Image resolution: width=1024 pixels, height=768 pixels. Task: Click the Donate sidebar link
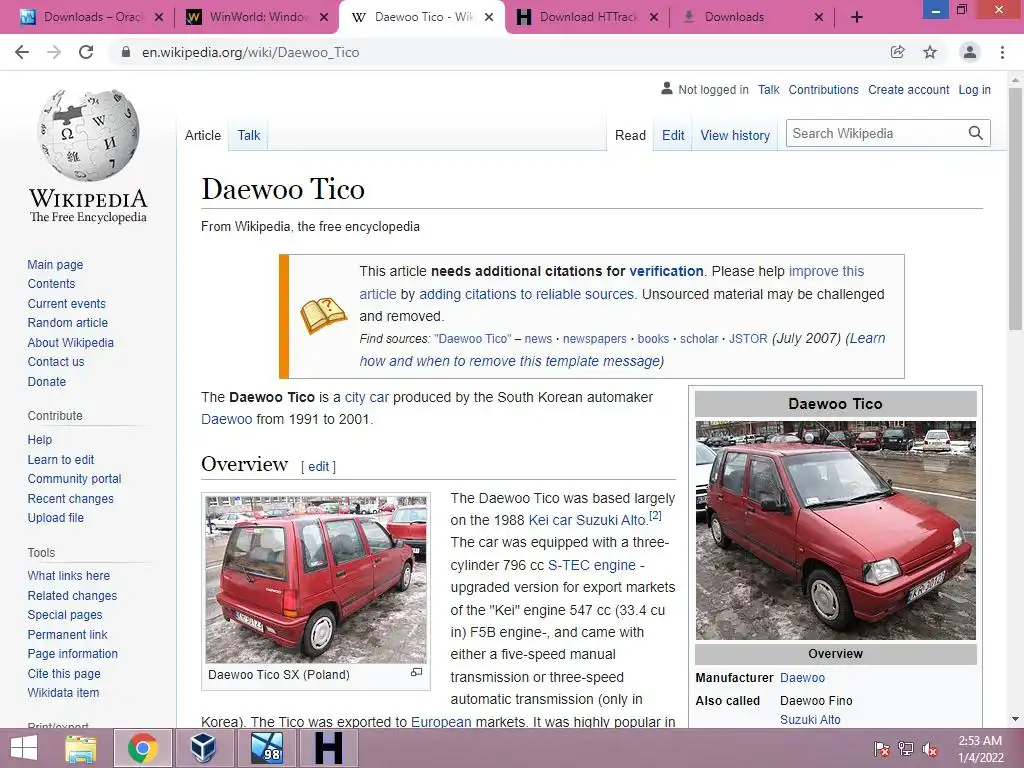(46, 381)
